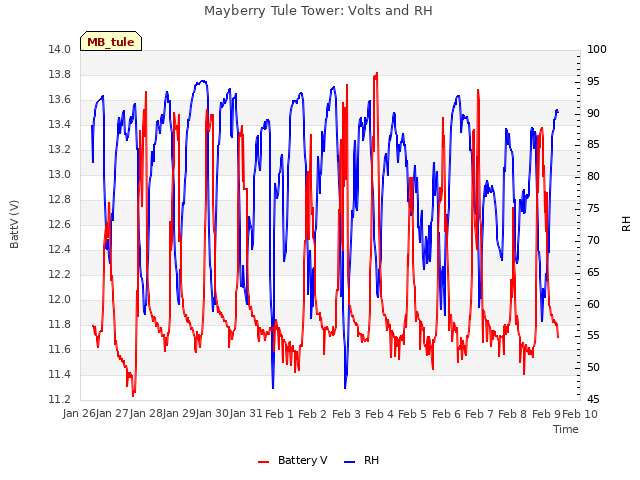Screen dimensions: 640x480
Task: Click the 'Time' x-axis label
Action: 566,429
